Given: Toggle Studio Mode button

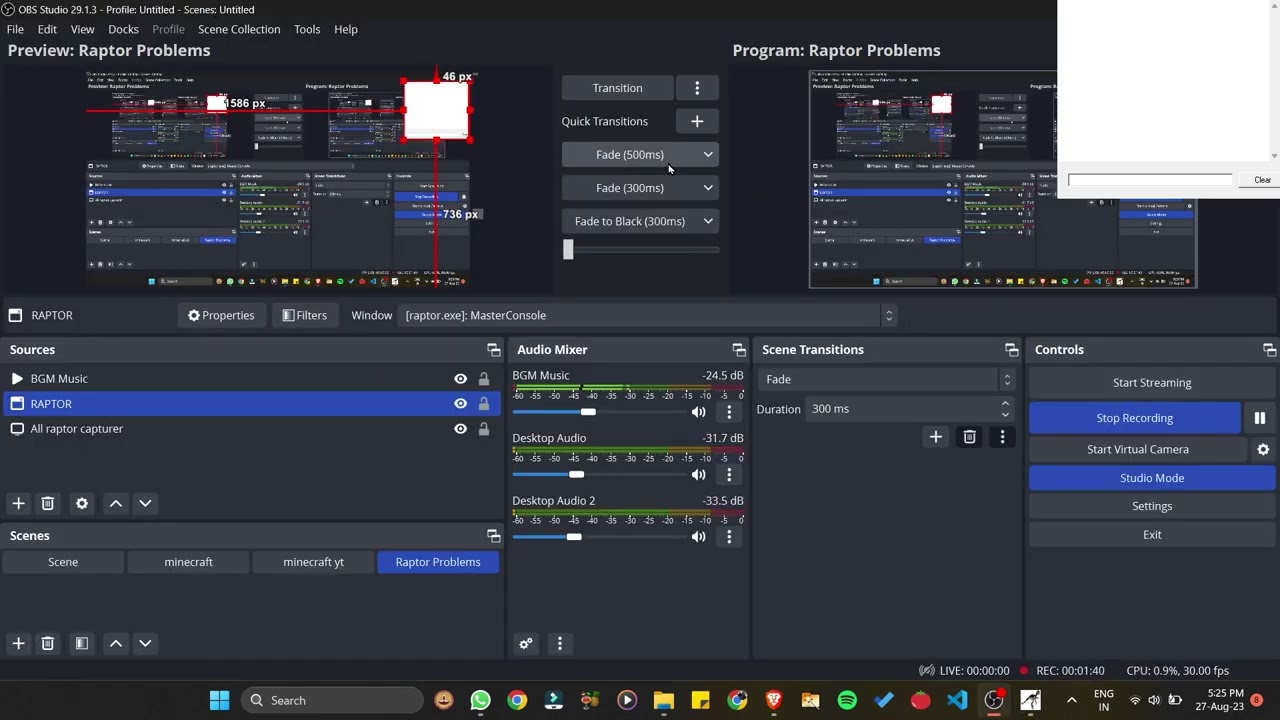Looking at the screenshot, I should coord(1152,478).
